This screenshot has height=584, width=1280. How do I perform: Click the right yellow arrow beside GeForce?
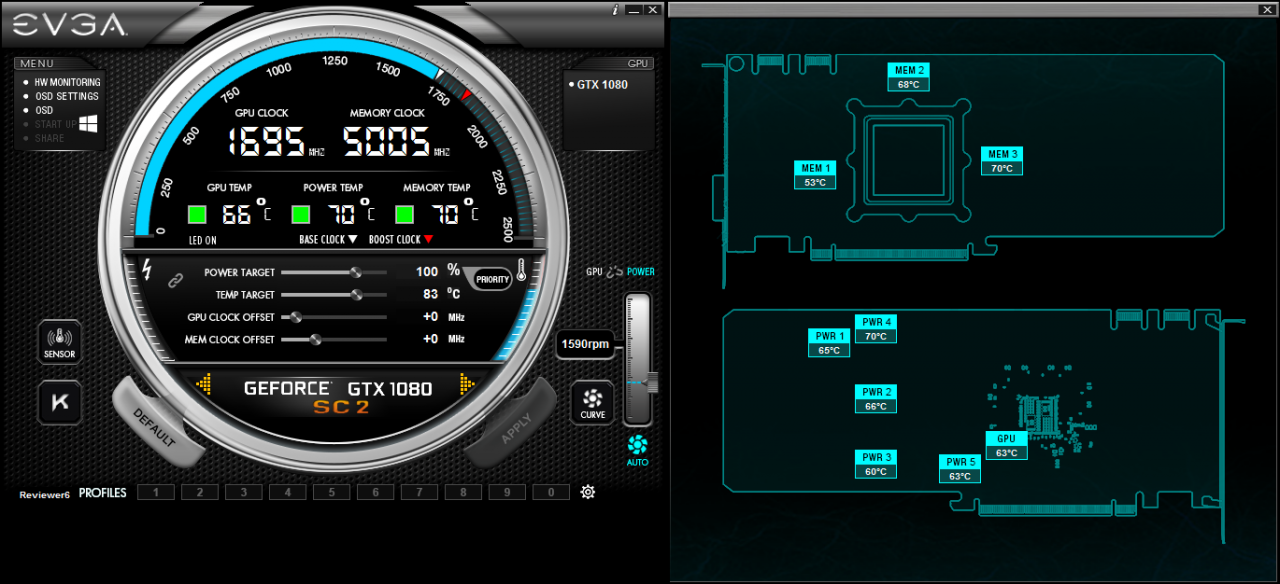[x=467, y=384]
